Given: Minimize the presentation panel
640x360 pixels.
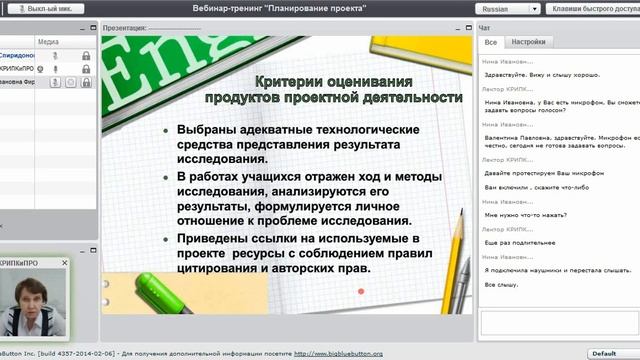Looking at the screenshot, I should tap(458, 28).
